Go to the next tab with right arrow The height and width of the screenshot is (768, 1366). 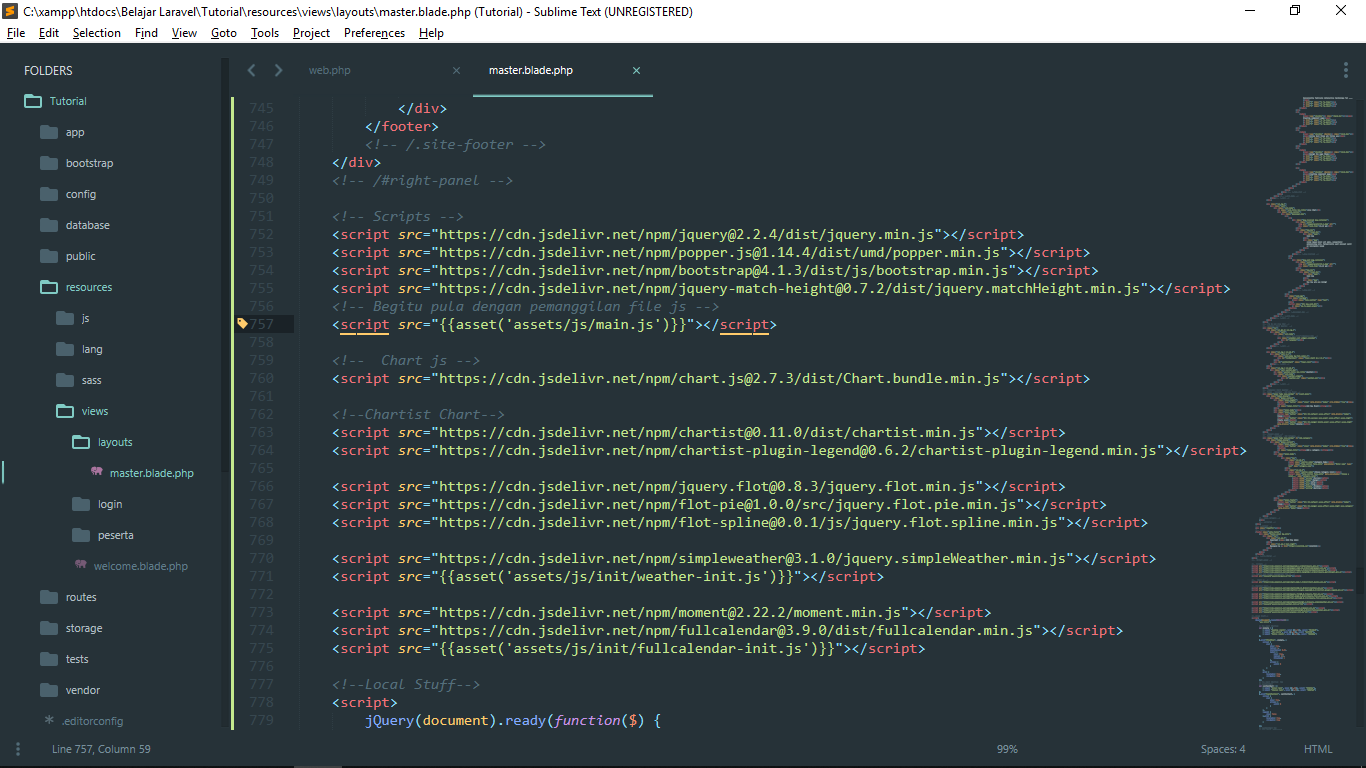[x=278, y=70]
